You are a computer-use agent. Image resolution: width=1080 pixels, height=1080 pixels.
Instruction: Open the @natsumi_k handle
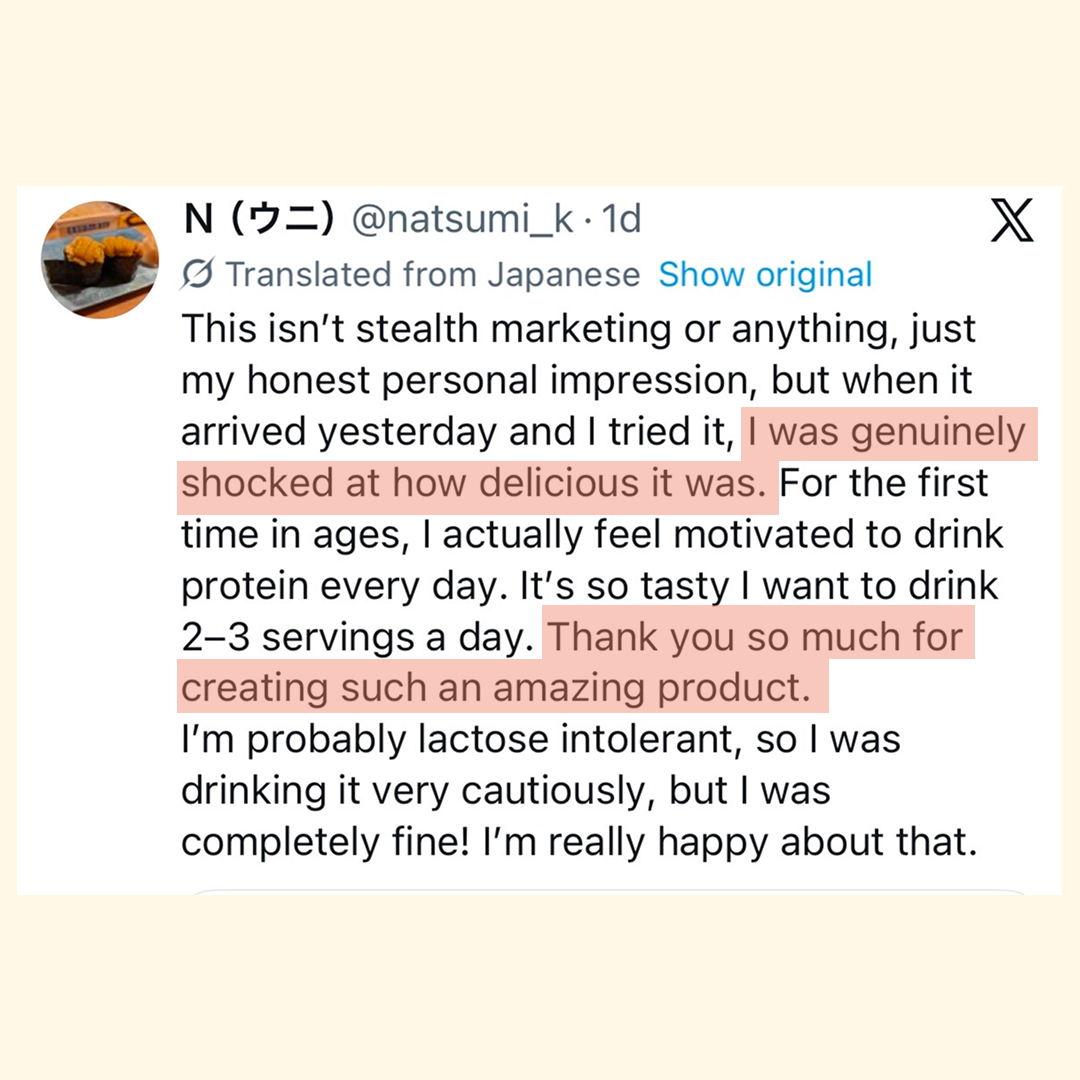click(463, 220)
